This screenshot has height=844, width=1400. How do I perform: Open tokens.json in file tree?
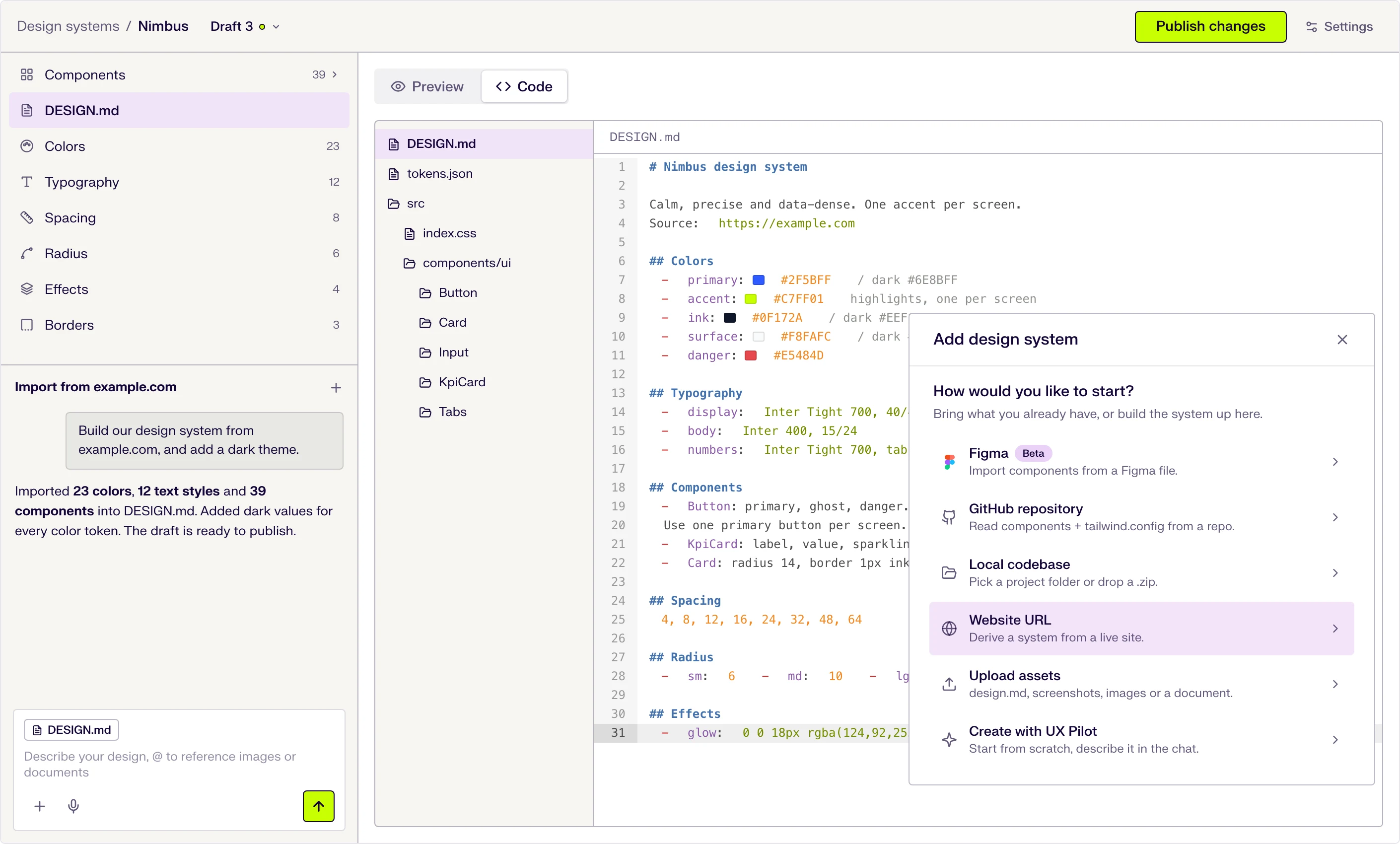coord(484,173)
